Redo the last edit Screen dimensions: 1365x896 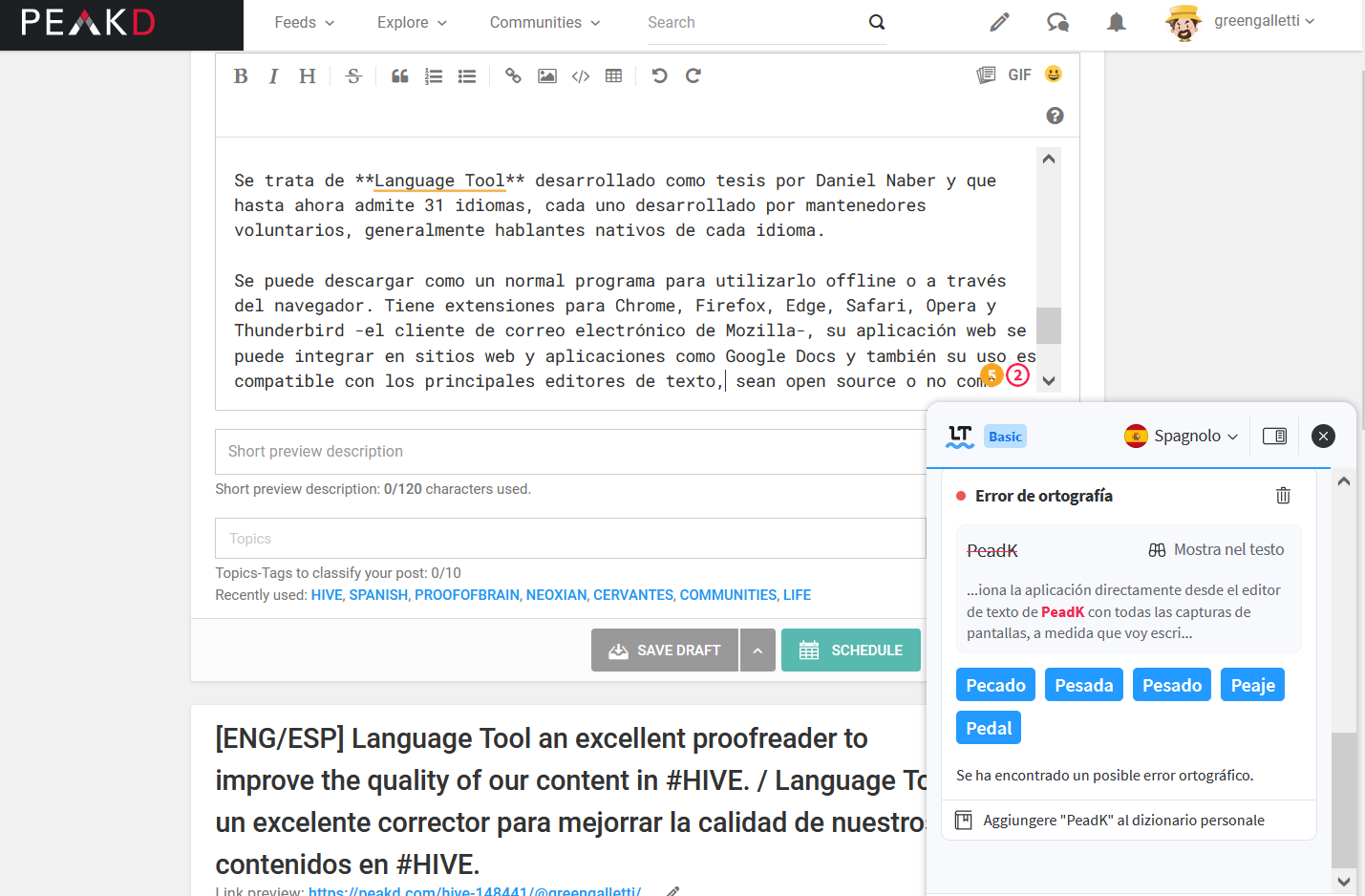[x=693, y=76]
